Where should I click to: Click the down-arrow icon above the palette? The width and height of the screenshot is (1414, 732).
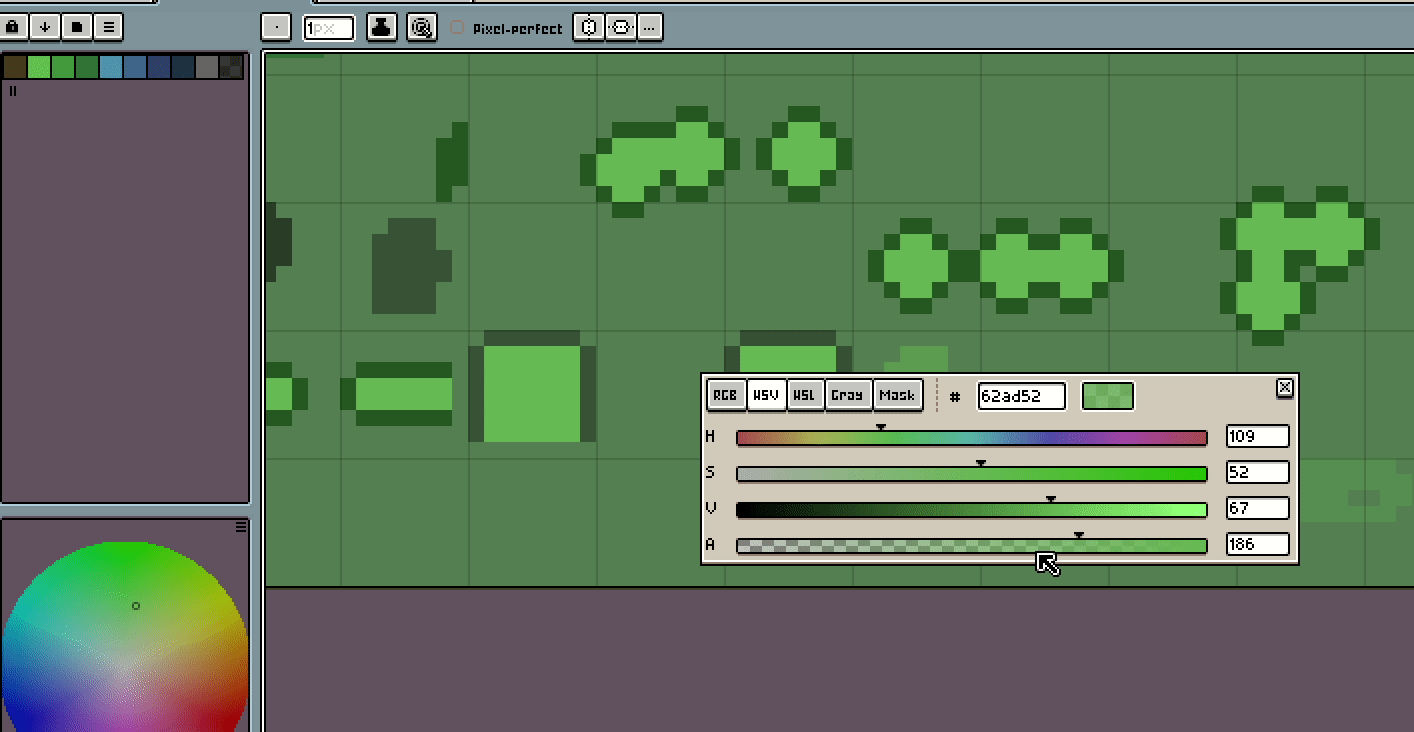pyautogui.click(x=44, y=27)
